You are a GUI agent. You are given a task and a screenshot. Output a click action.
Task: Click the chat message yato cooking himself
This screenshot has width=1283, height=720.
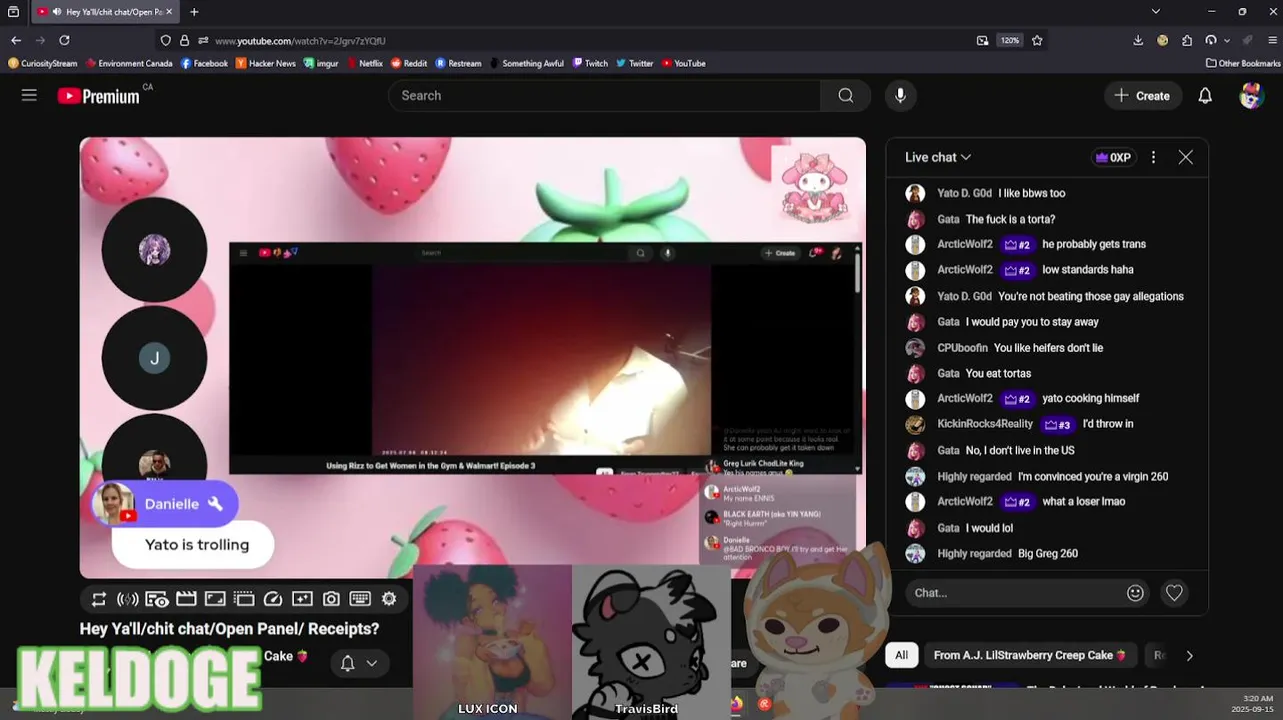click(x=1090, y=398)
